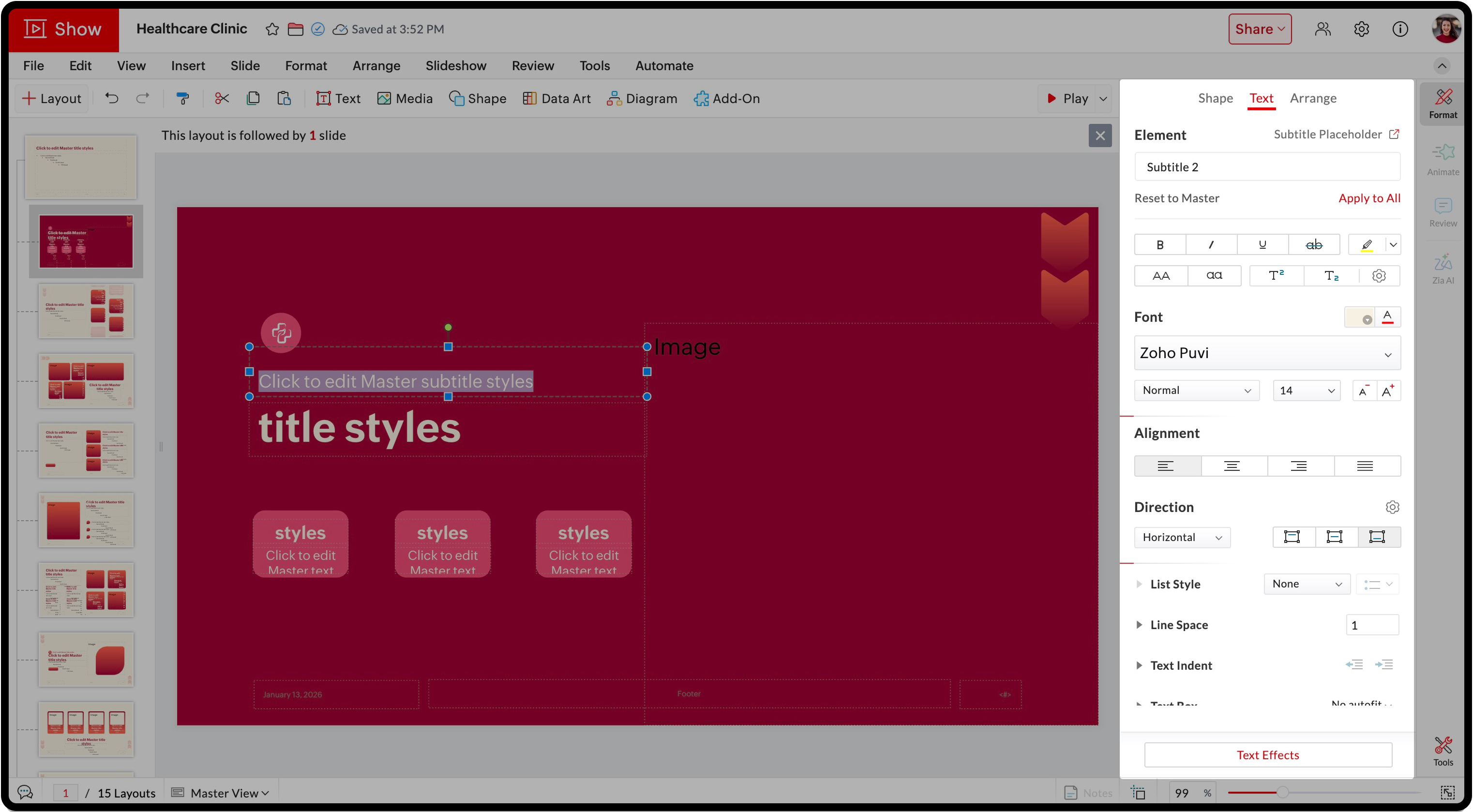Open the Data Art tool

click(556, 98)
